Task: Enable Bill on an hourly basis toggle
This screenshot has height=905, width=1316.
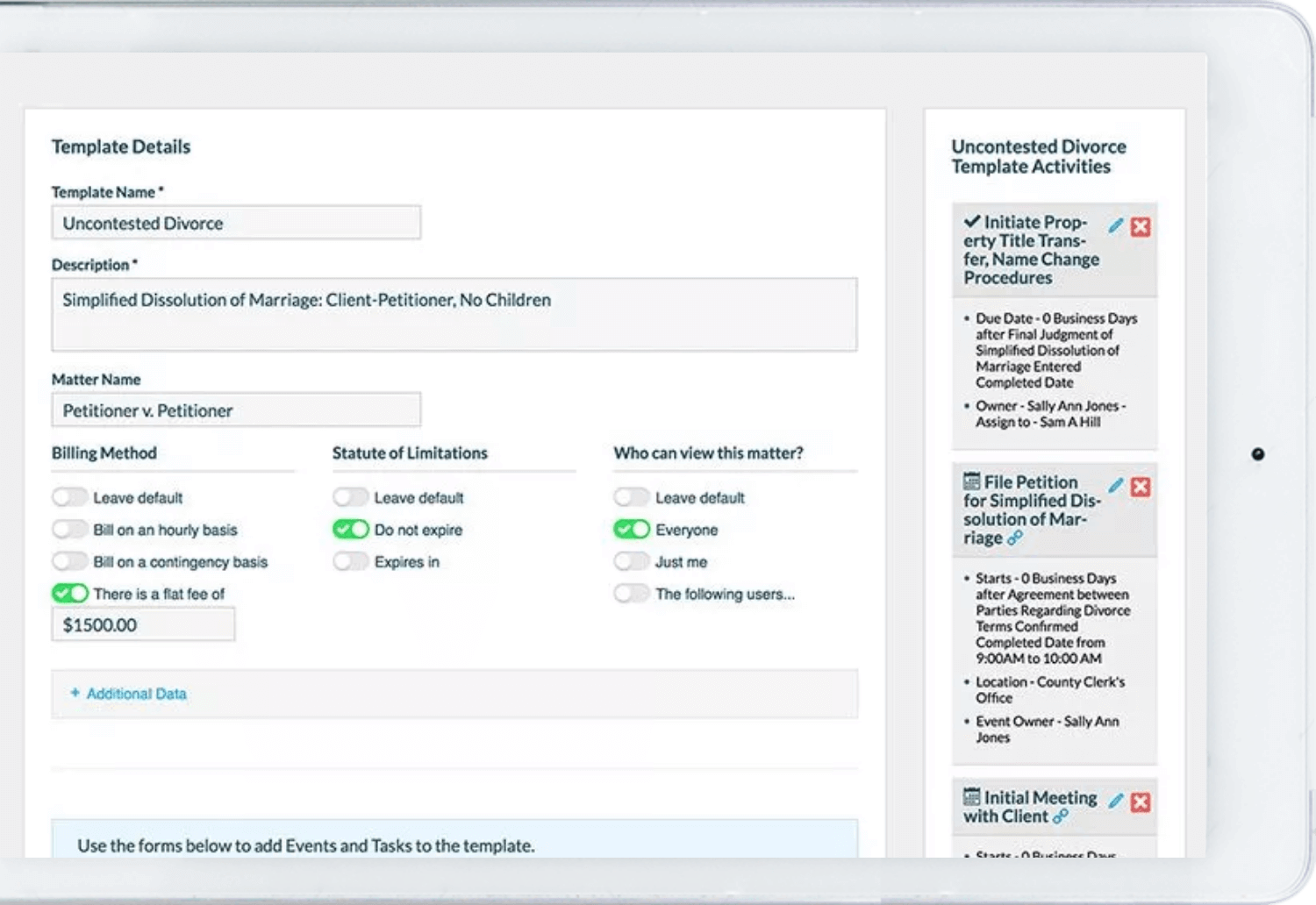Action: [x=69, y=530]
